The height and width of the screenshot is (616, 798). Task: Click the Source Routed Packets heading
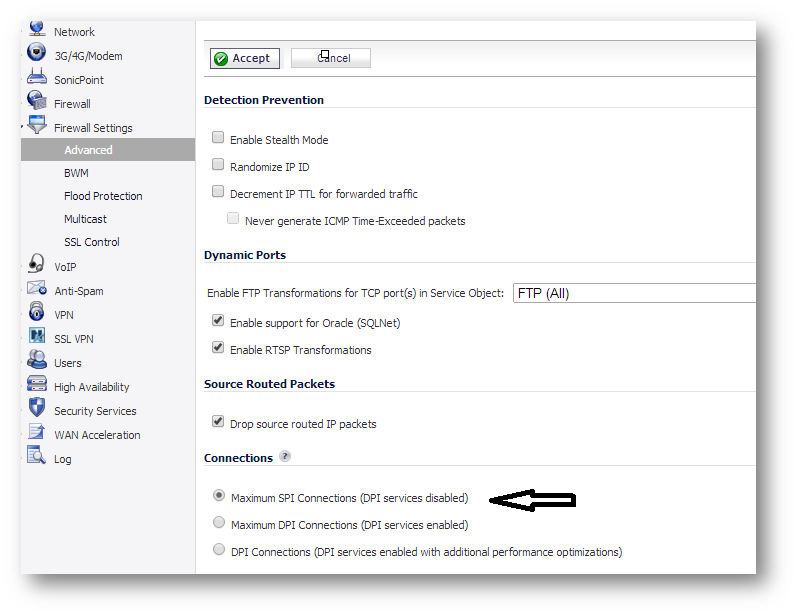(269, 384)
